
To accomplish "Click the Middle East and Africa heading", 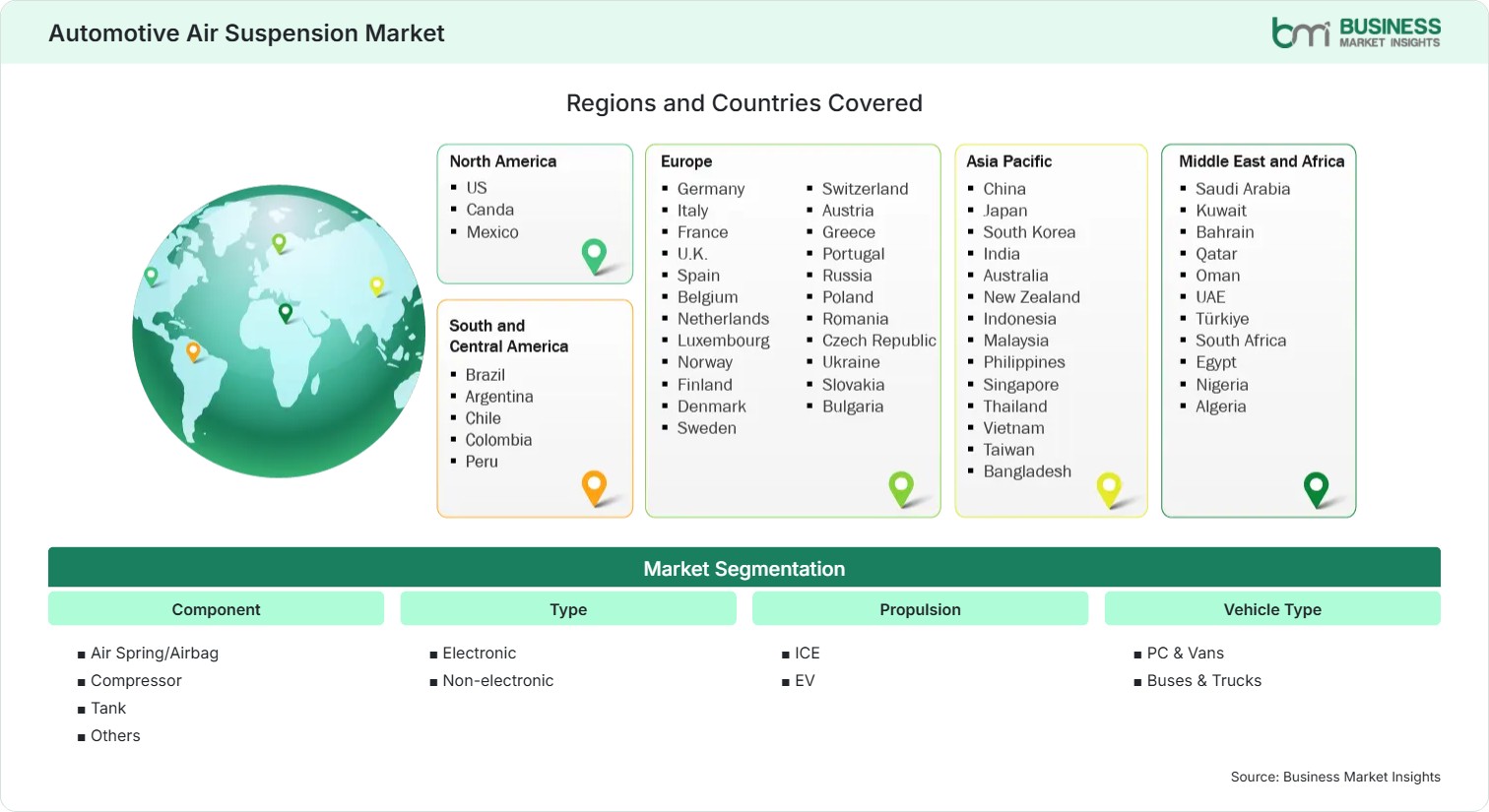I will tap(1262, 161).
